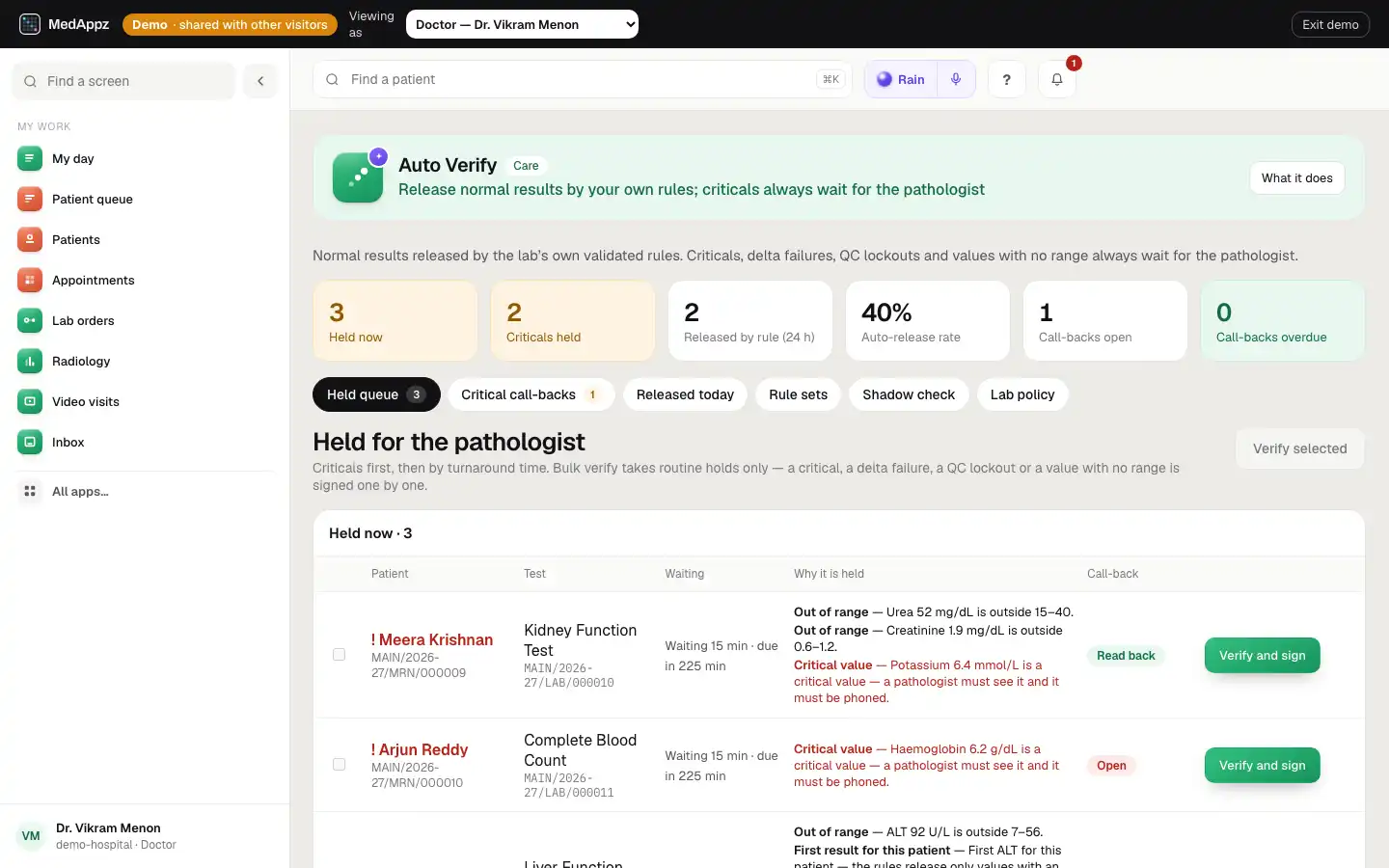Open the Rule sets tab
This screenshot has height=868, width=1389.
(798, 394)
